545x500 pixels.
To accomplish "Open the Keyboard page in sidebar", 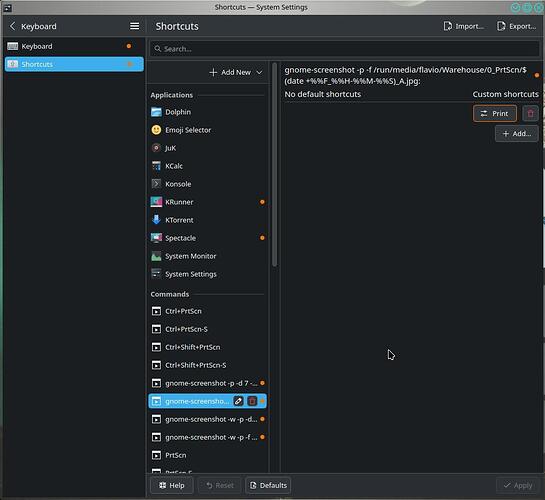I will 74,46.
